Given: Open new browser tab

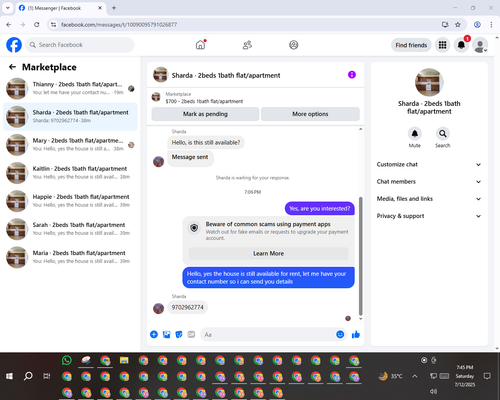Looking at the screenshot, I should point(114,8).
